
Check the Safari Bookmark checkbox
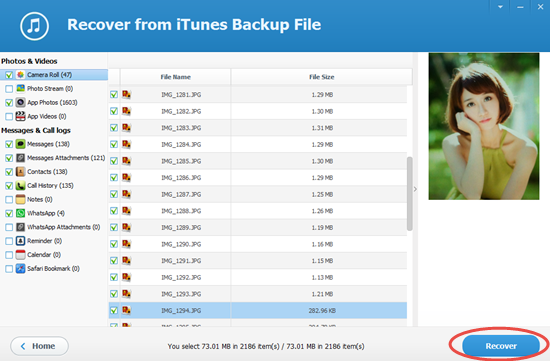click(9, 269)
